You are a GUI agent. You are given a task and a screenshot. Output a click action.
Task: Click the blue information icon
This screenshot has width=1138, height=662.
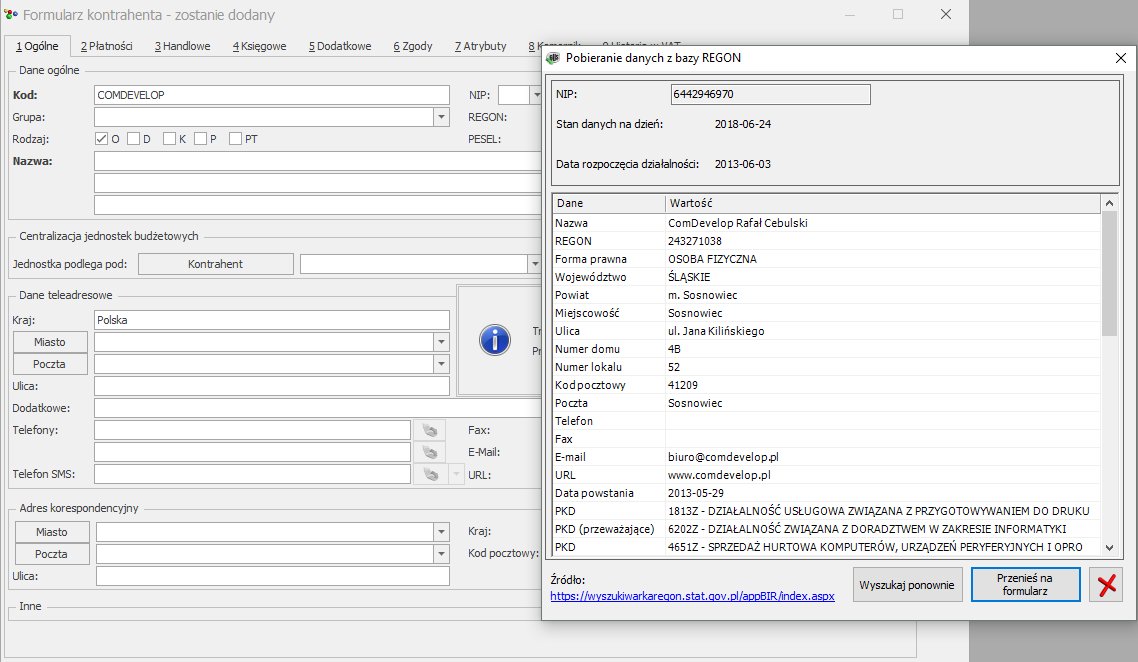495,339
